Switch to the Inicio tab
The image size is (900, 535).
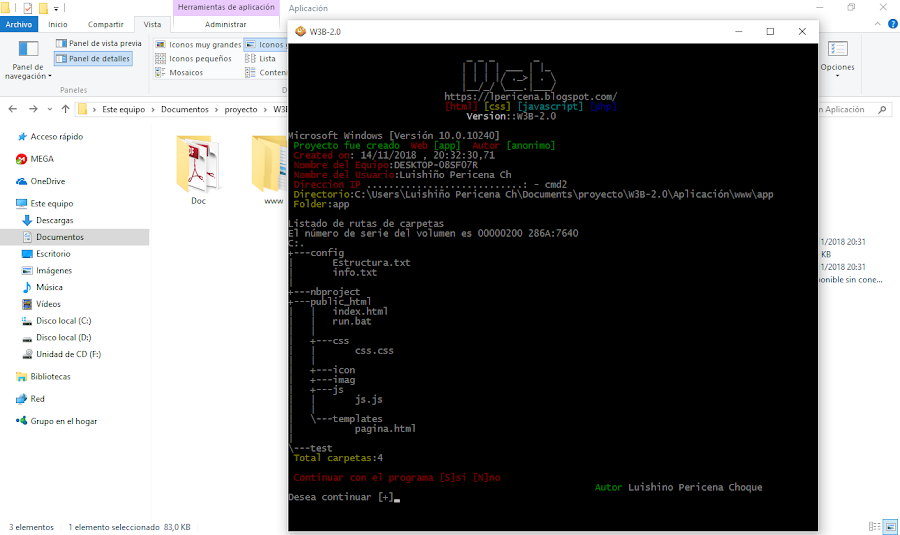coord(57,25)
